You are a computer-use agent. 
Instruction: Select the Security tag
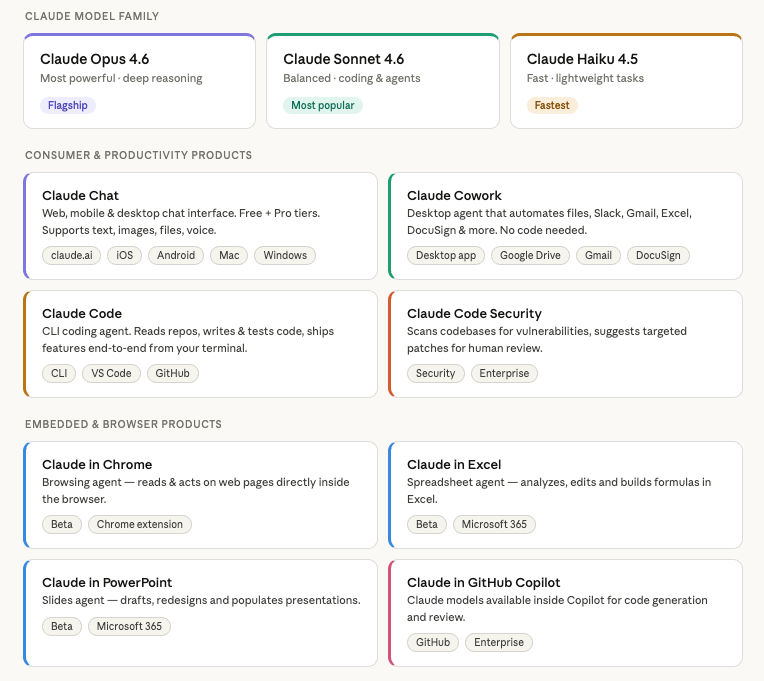(x=436, y=373)
